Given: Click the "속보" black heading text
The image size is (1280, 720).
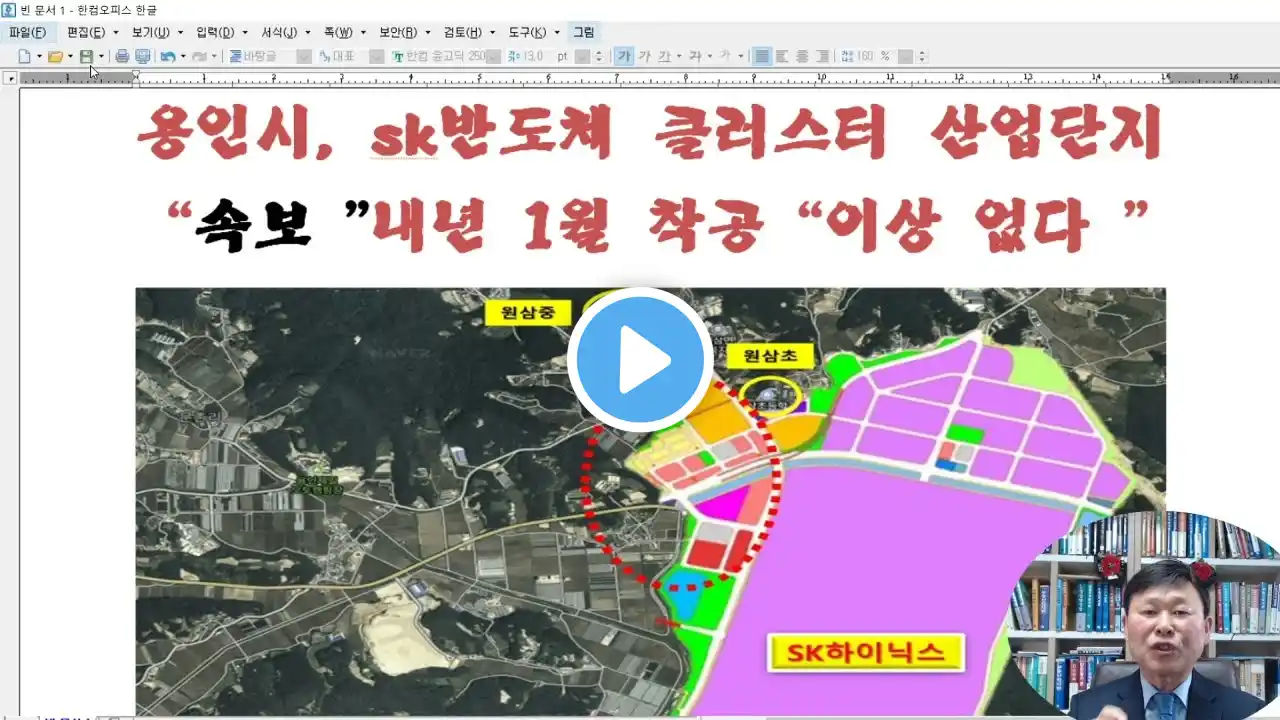Looking at the screenshot, I should click(254, 226).
